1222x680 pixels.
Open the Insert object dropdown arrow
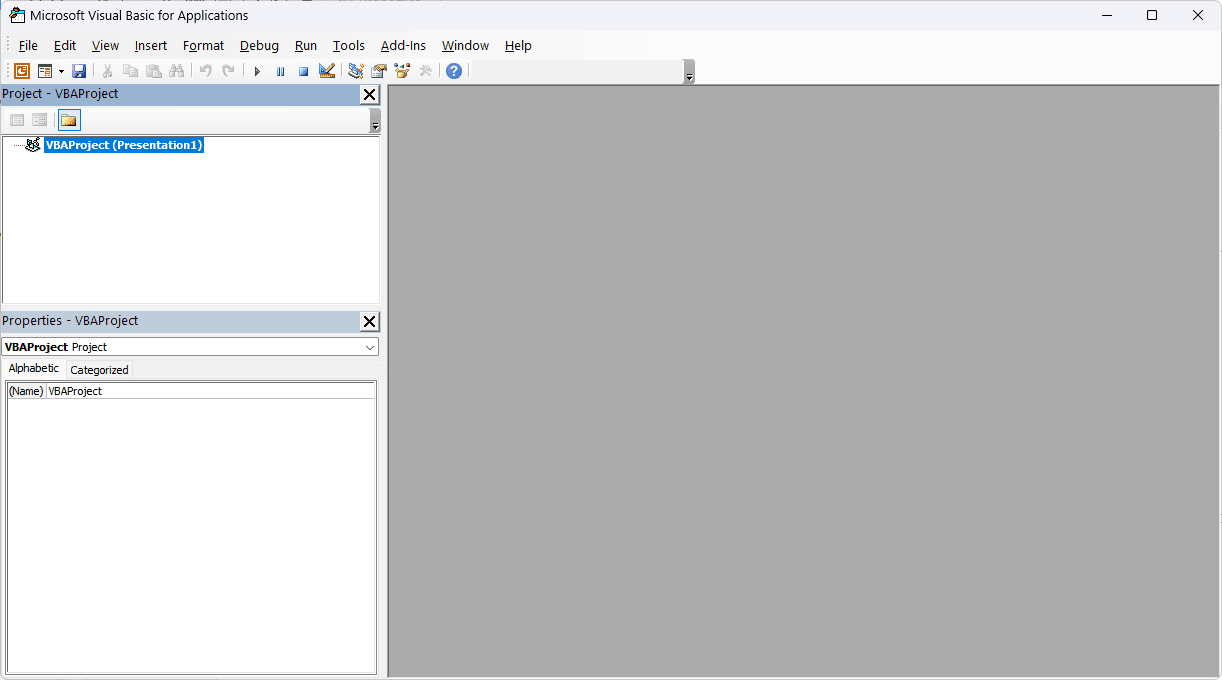(61, 71)
